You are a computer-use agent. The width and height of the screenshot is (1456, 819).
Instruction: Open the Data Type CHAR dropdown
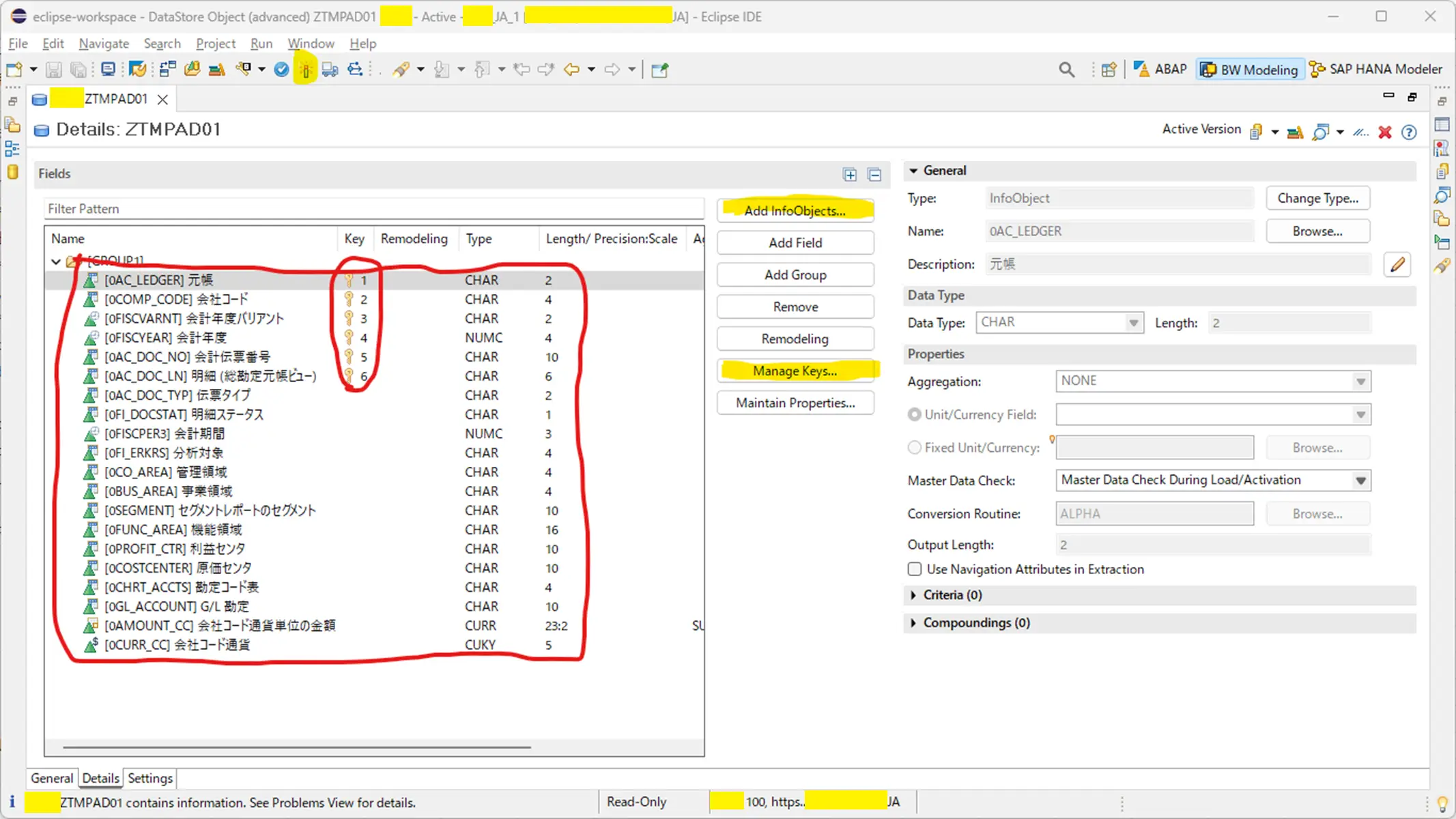pyautogui.click(x=1133, y=323)
